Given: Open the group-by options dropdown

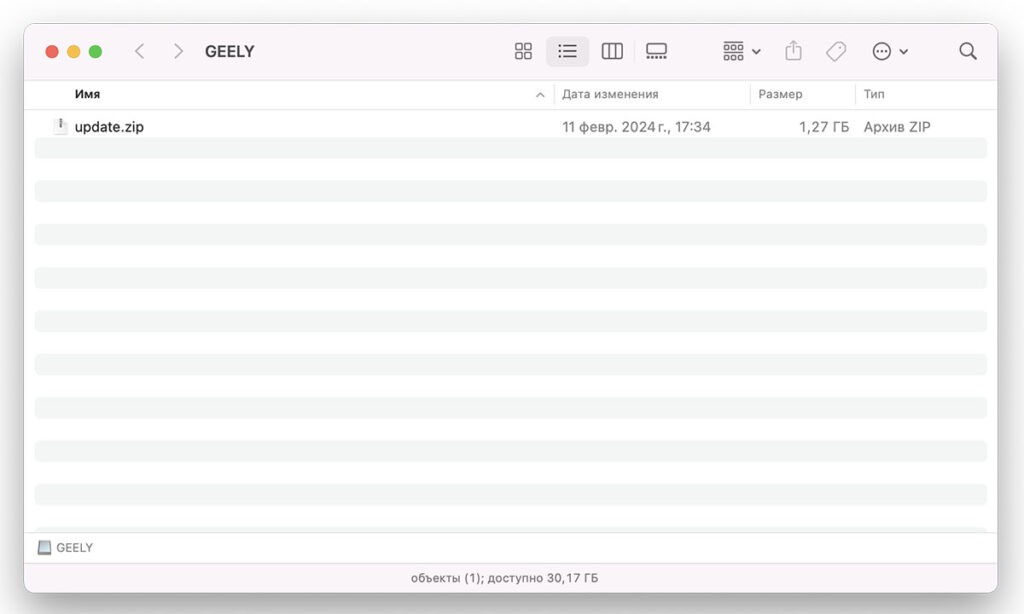Looking at the screenshot, I should click(741, 51).
